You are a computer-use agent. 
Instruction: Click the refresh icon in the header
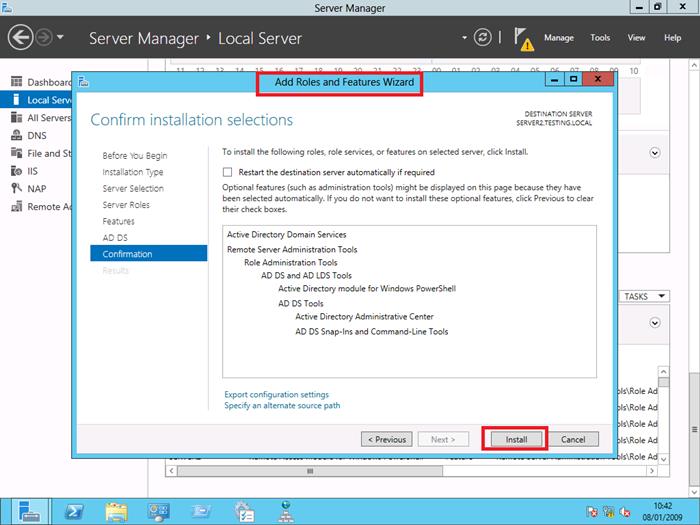[483, 38]
